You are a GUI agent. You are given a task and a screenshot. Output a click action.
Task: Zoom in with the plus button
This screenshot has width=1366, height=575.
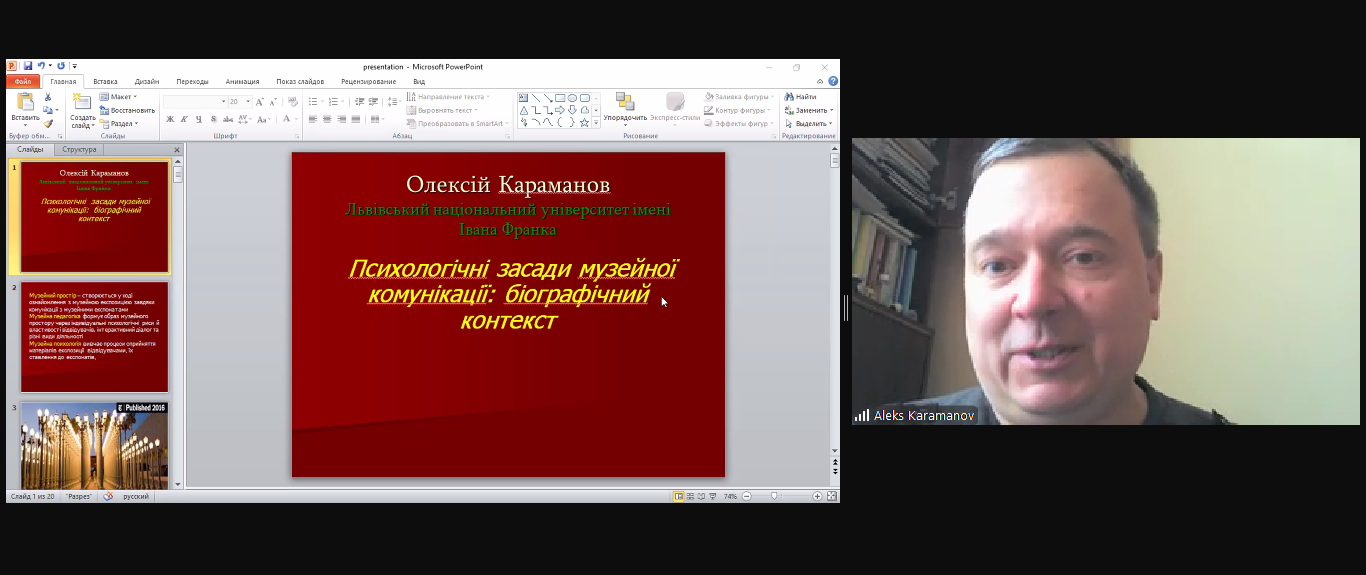[817, 496]
